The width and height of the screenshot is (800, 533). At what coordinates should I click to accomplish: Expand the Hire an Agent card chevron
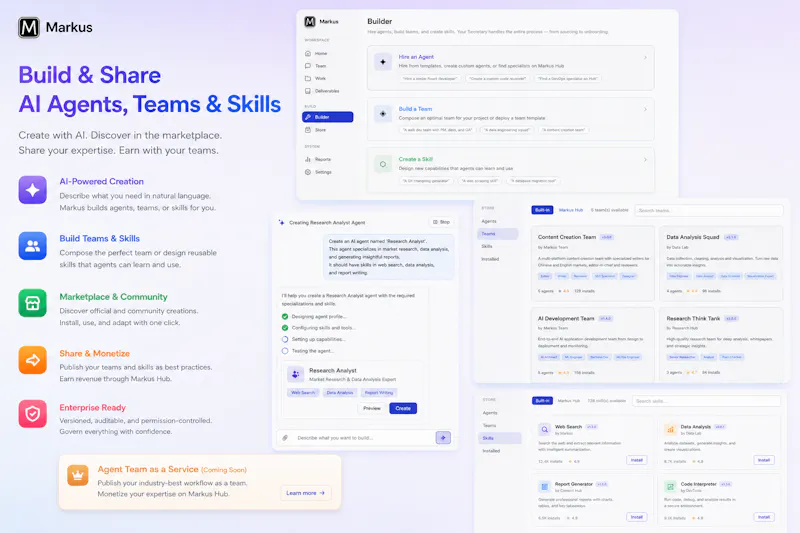[645, 57]
